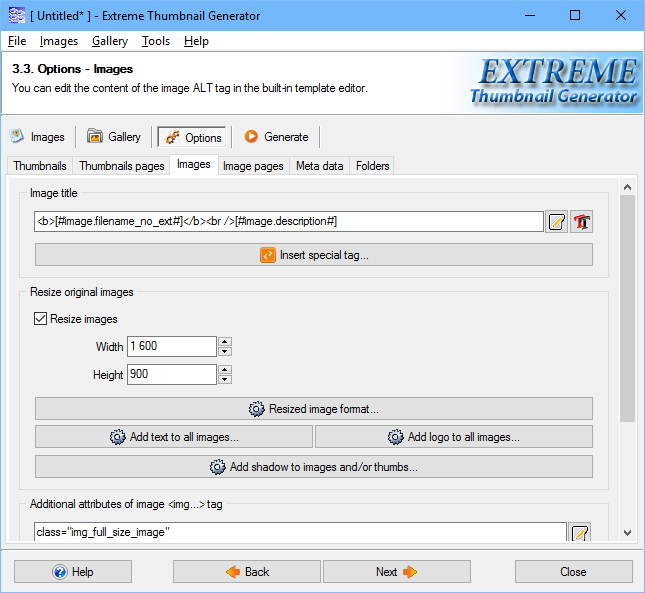Image resolution: width=645 pixels, height=593 pixels.
Task: Open the Gallery menu in menu bar
Action: [110, 41]
